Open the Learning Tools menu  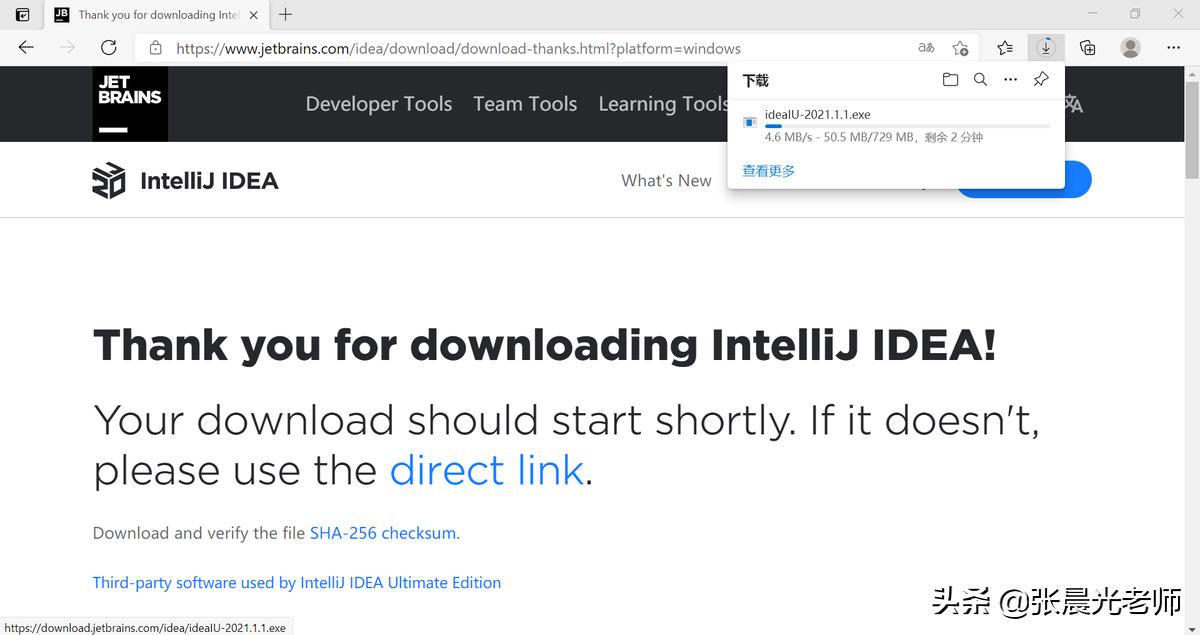point(663,104)
